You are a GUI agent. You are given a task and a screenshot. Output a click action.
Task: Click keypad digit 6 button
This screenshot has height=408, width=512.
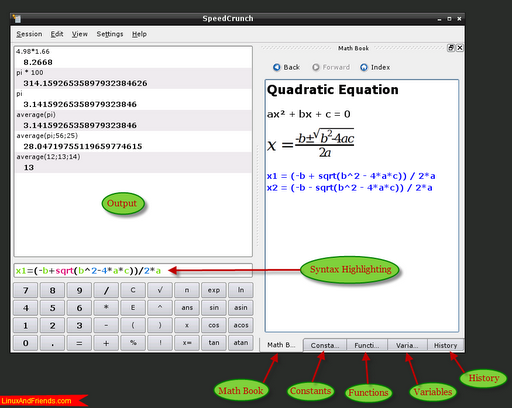(79, 308)
